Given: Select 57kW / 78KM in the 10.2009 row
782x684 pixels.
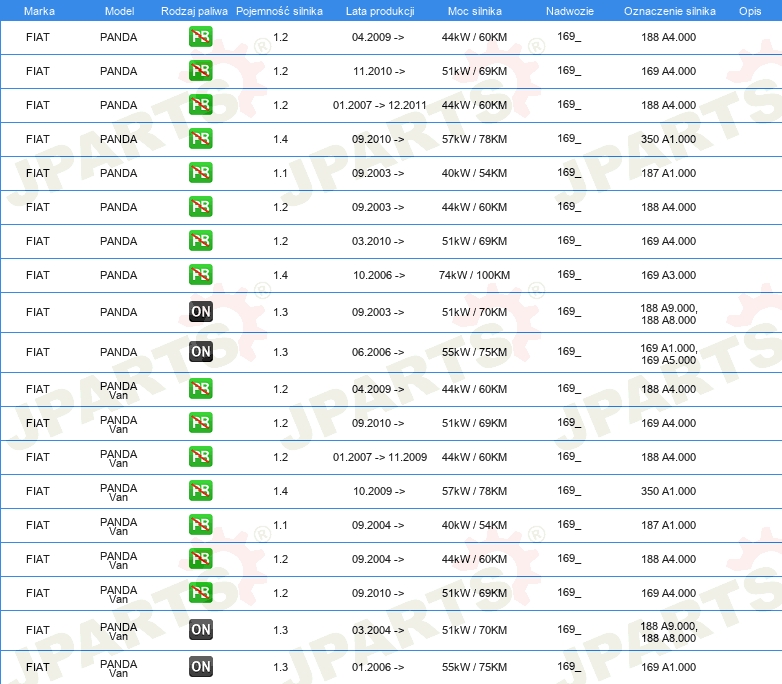Looking at the screenshot, I should tap(474, 491).
